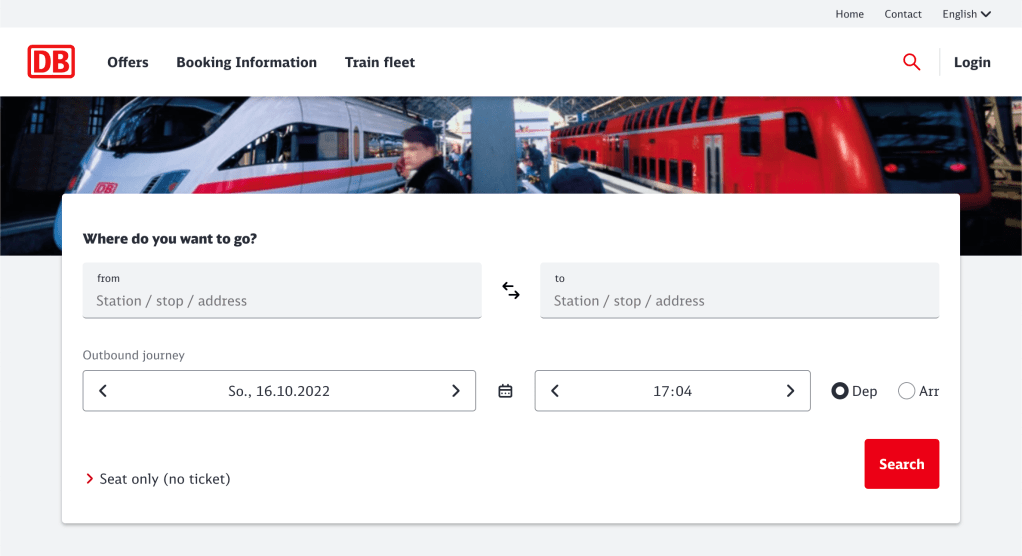Select earlier time arrow
This screenshot has width=1022, height=556.
[555, 391]
